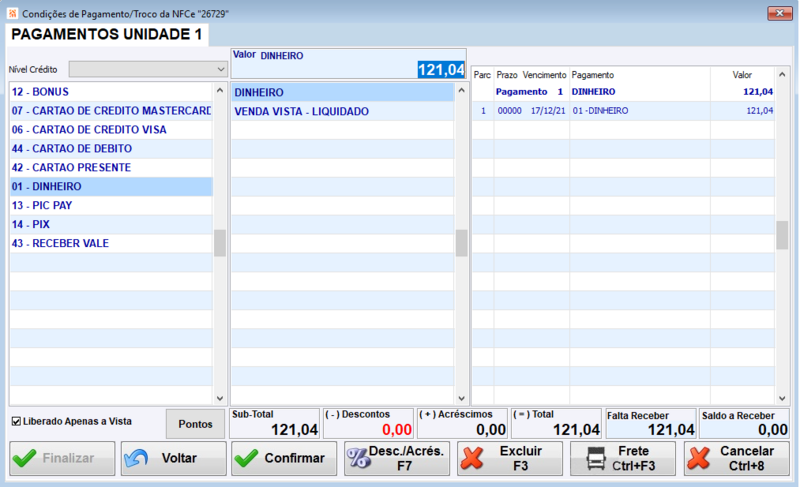800x487 pixels.
Task: Select 07 - CARTAO DE CREDITO MASTERCARD
Action: click(111, 111)
